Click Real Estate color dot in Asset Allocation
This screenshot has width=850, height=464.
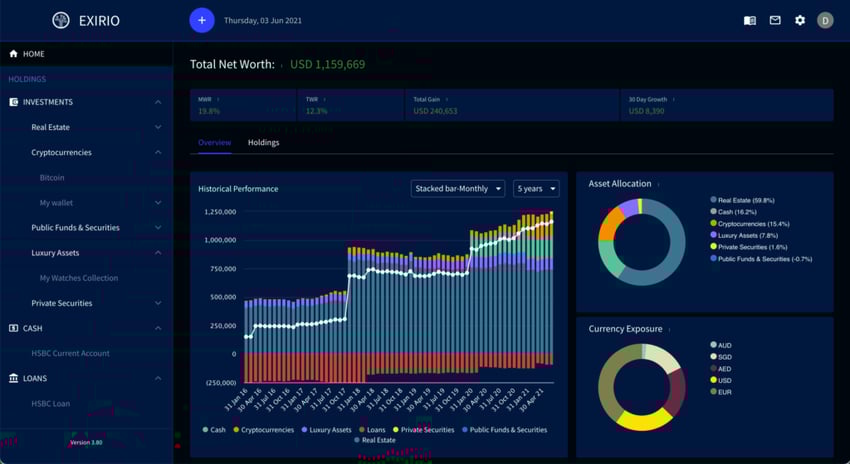(x=713, y=200)
